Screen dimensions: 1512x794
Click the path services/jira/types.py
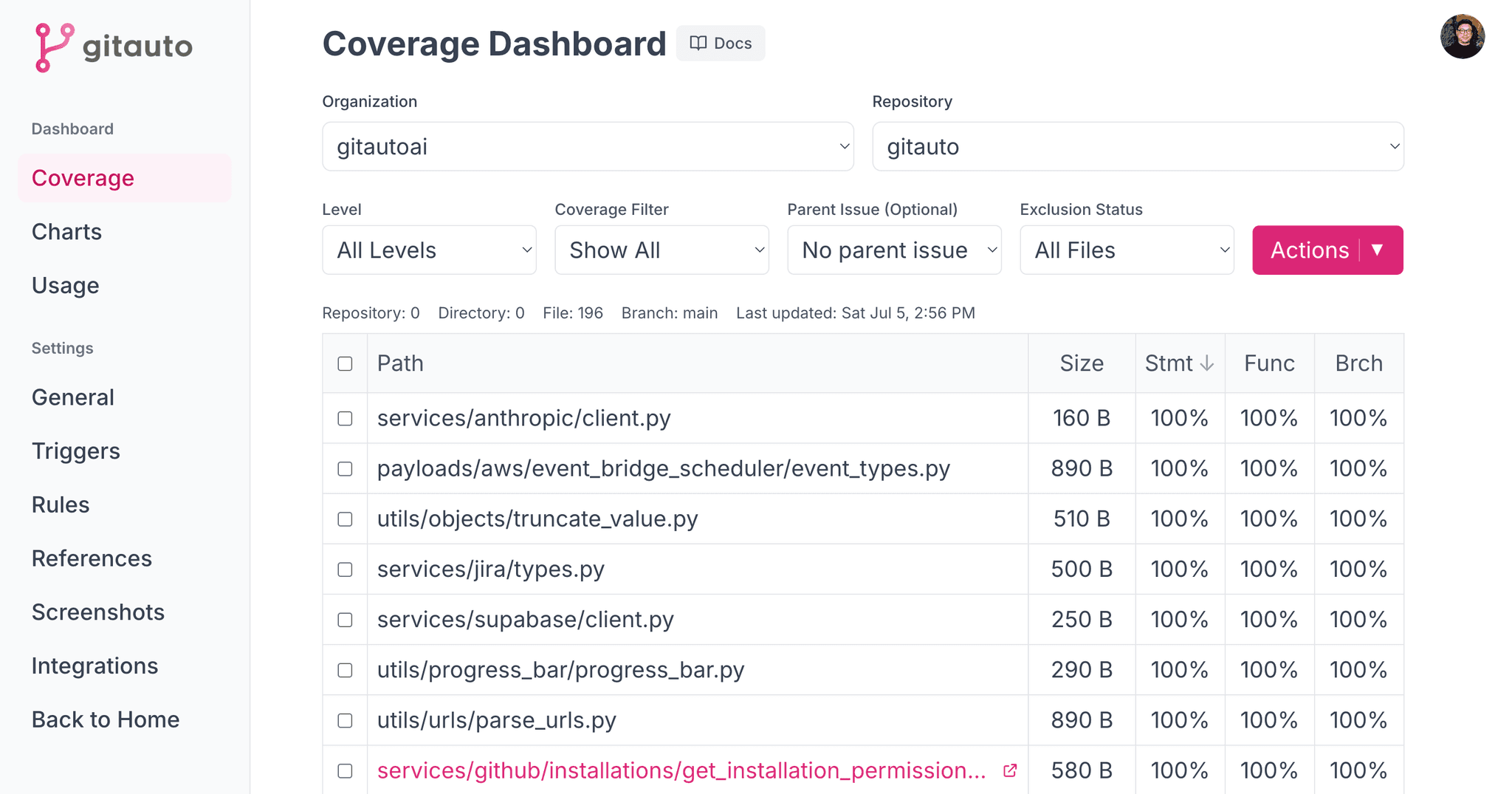coord(491,569)
